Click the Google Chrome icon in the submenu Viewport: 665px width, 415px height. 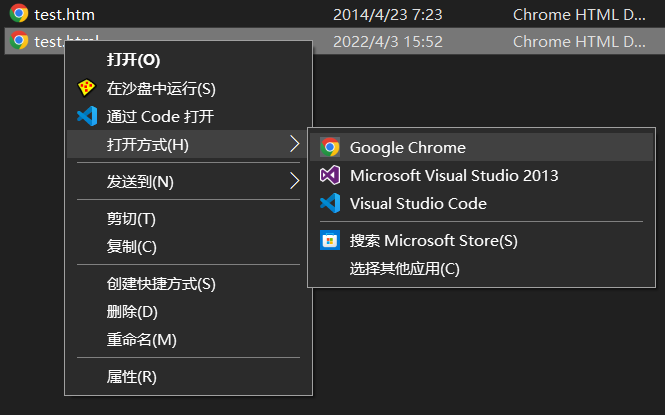tap(330, 148)
